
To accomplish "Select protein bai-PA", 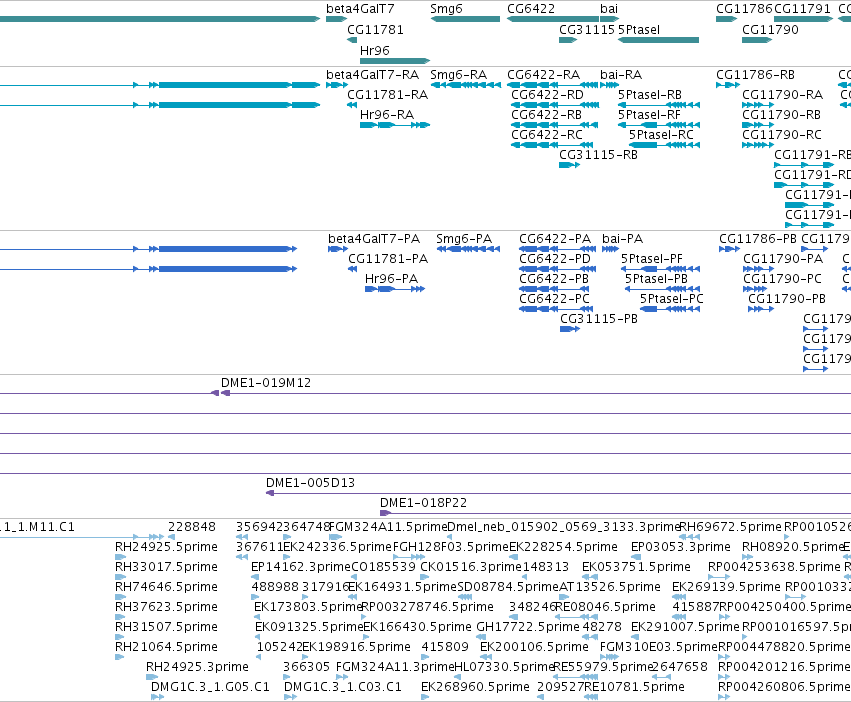I will tap(610, 249).
